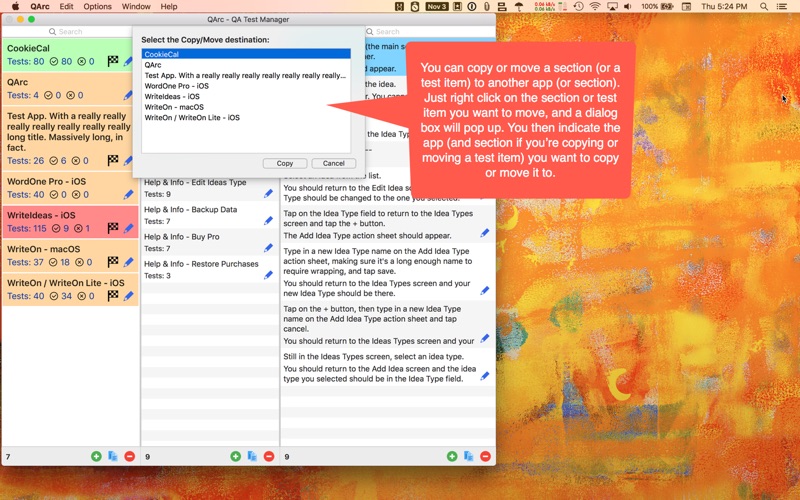Viewport: 800px width, 500px height.
Task: Click the Copy button in the destination dialog
Action: (285, 163)
